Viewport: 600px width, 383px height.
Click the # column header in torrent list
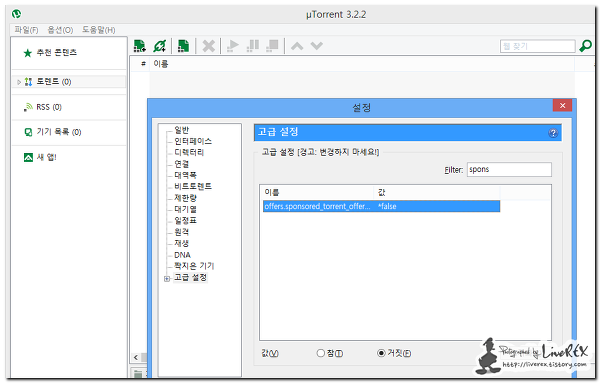tap(143, 64)
